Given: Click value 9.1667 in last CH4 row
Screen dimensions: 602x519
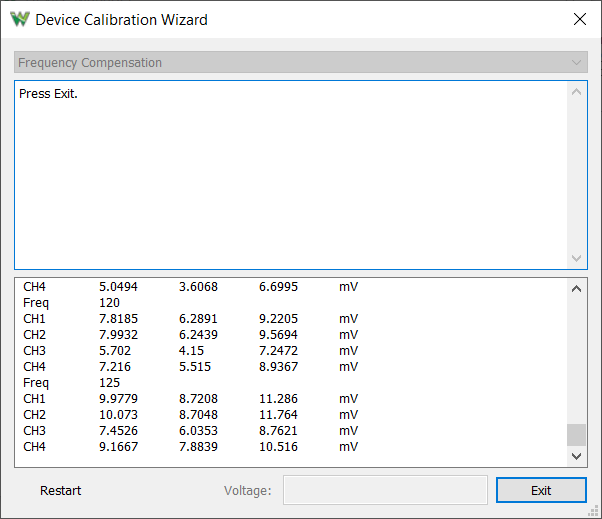Looking at the screenshot, I should click(x=118, y=447).
